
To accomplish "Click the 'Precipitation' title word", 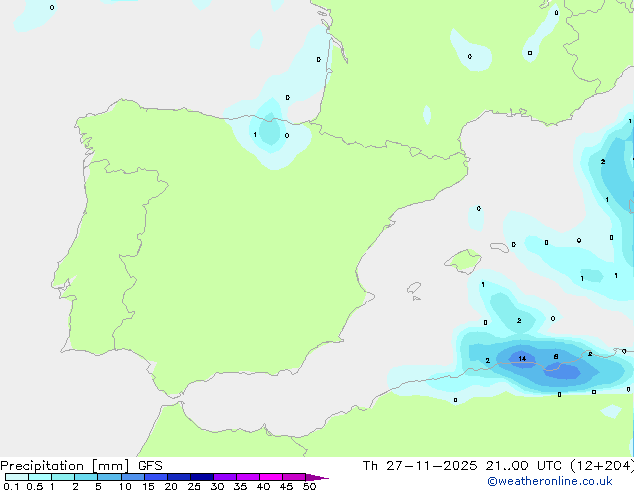I will pyautogui.click(x=42, y=466).
